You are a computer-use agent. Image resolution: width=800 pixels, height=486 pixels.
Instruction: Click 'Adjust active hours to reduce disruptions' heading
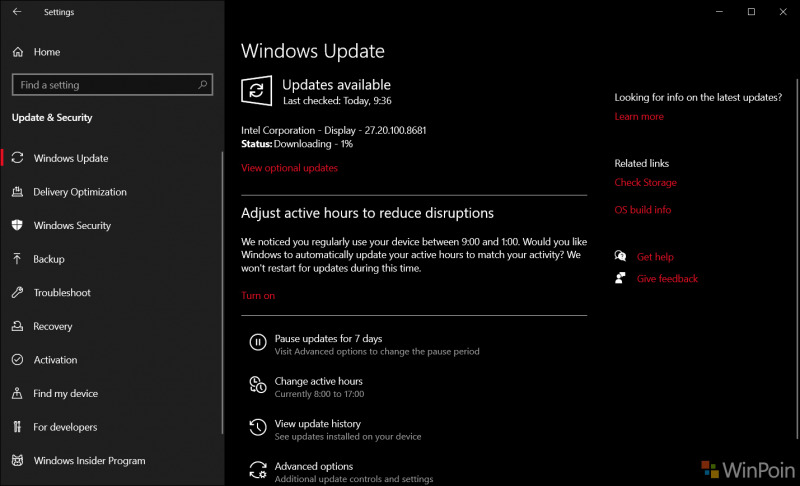point(367,213)
